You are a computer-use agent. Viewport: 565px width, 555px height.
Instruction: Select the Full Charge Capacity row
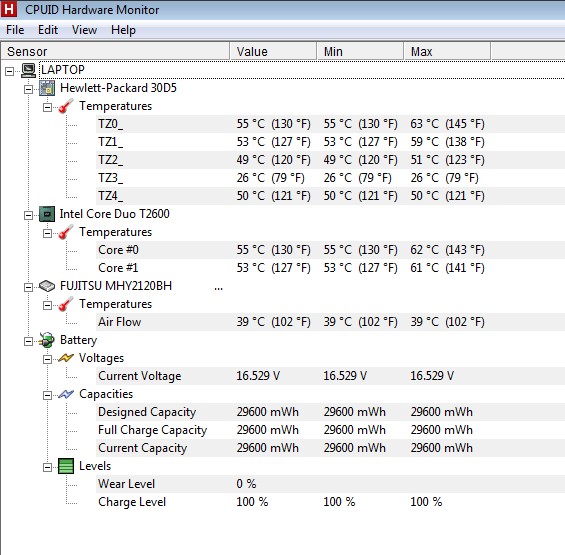pyautogui.click(x=330, y=430)
